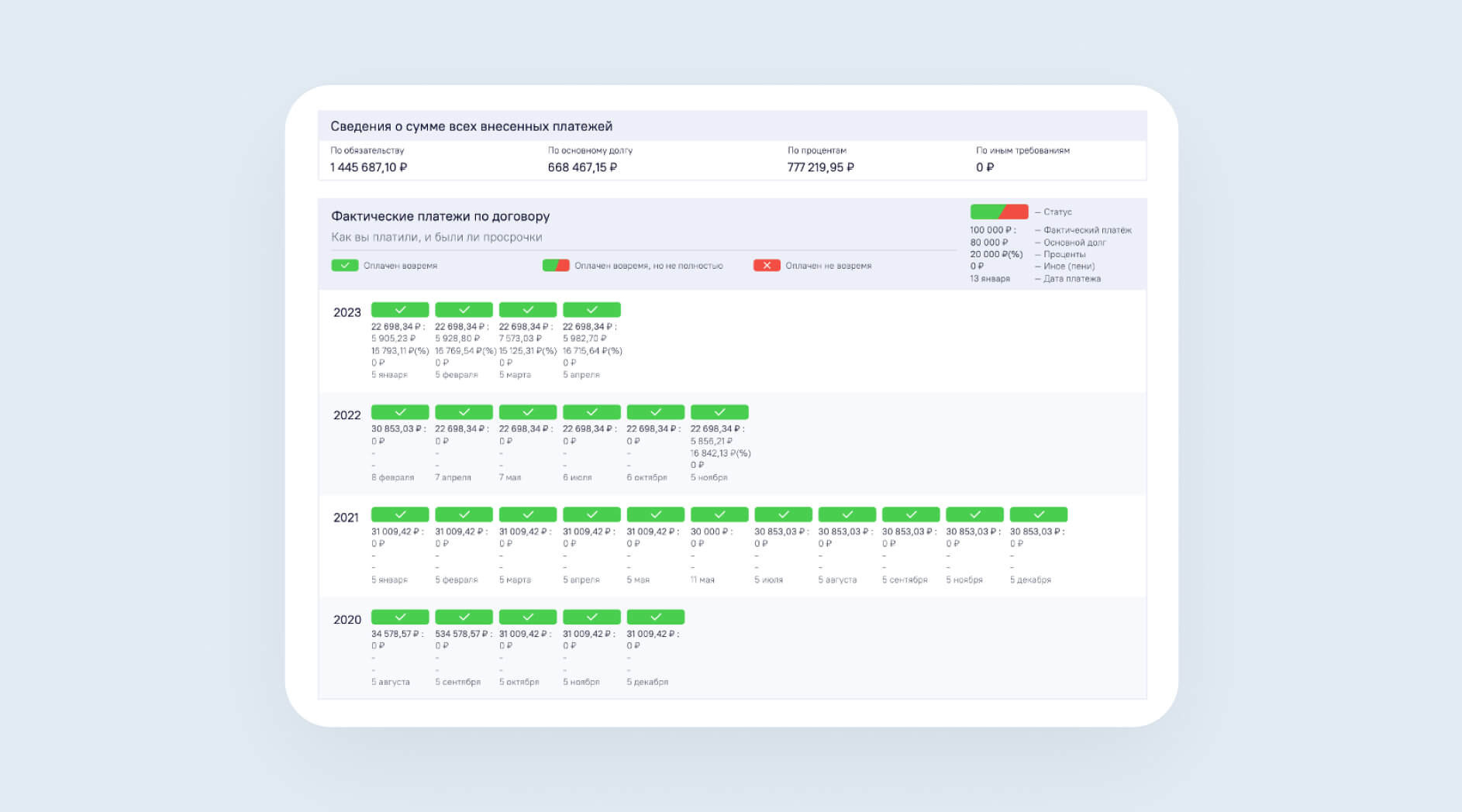Click the '5 856,21 ₽' principal value in 2022
The width and height of the screenshot is (1462, 812).
[712, 441]
